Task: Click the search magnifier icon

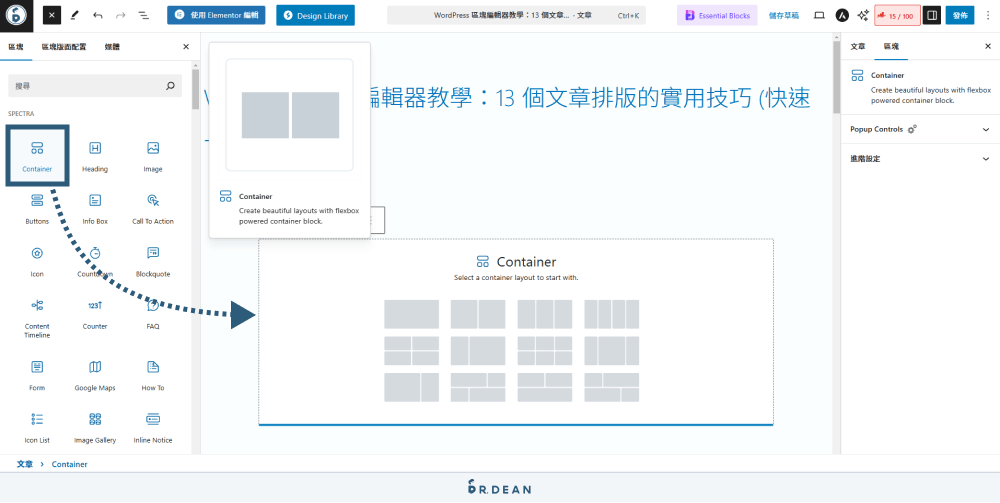Action: pos(170,85)
